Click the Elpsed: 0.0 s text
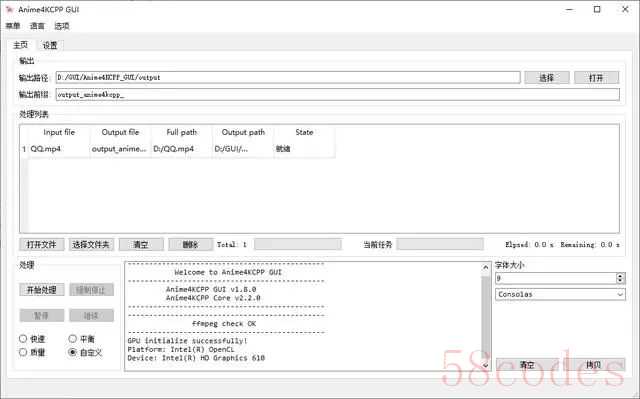Viewport: 640px width, 399px height. coord(529,245)
